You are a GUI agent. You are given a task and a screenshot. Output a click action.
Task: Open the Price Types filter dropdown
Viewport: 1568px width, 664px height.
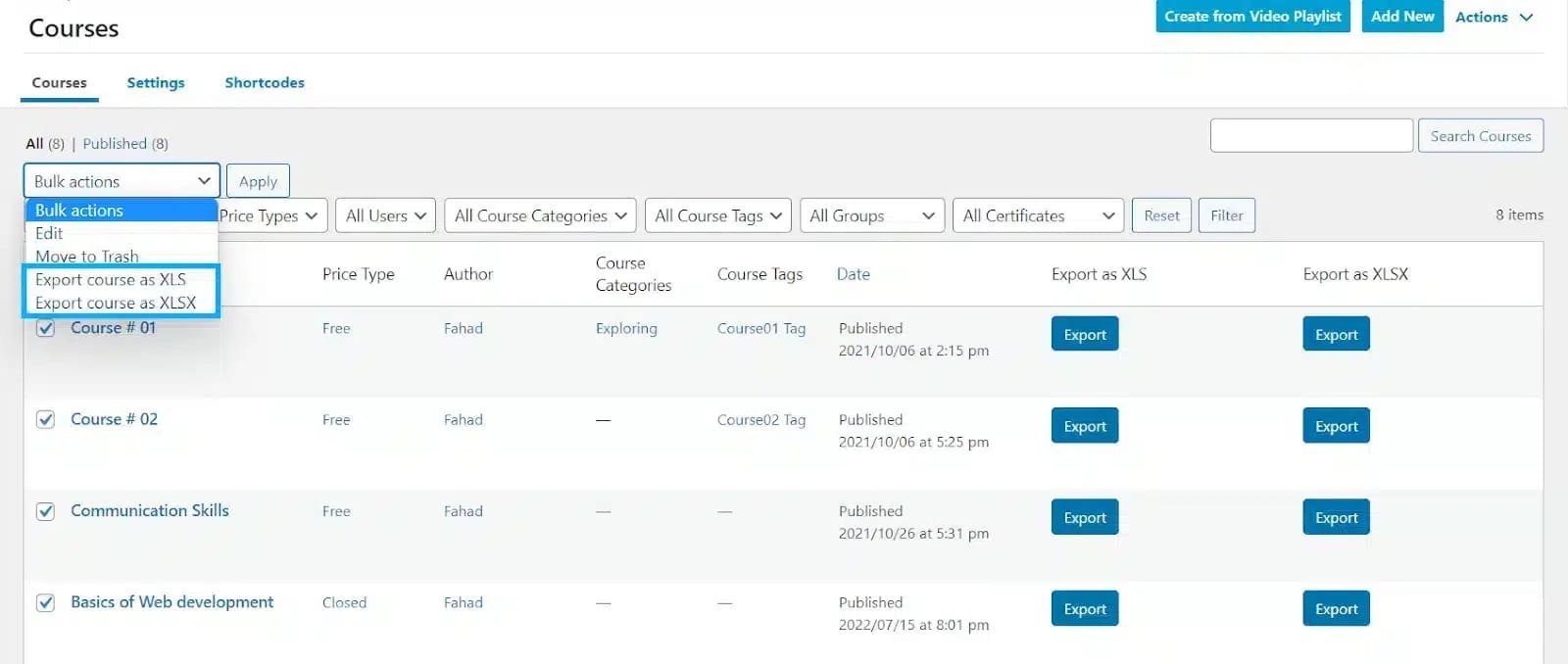point(270,215)
